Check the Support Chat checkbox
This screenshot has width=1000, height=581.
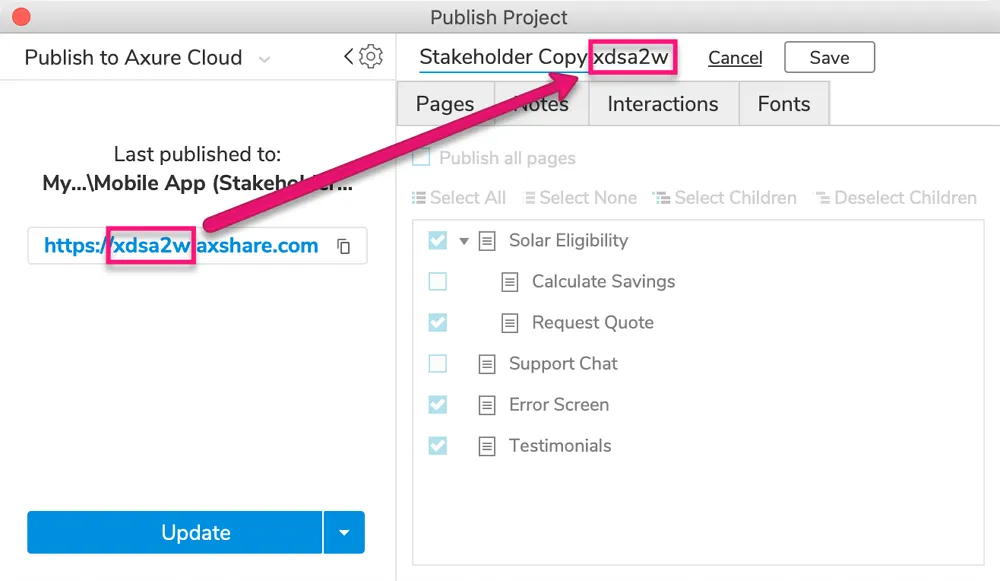pyautogui.click(x=438, y=364)
